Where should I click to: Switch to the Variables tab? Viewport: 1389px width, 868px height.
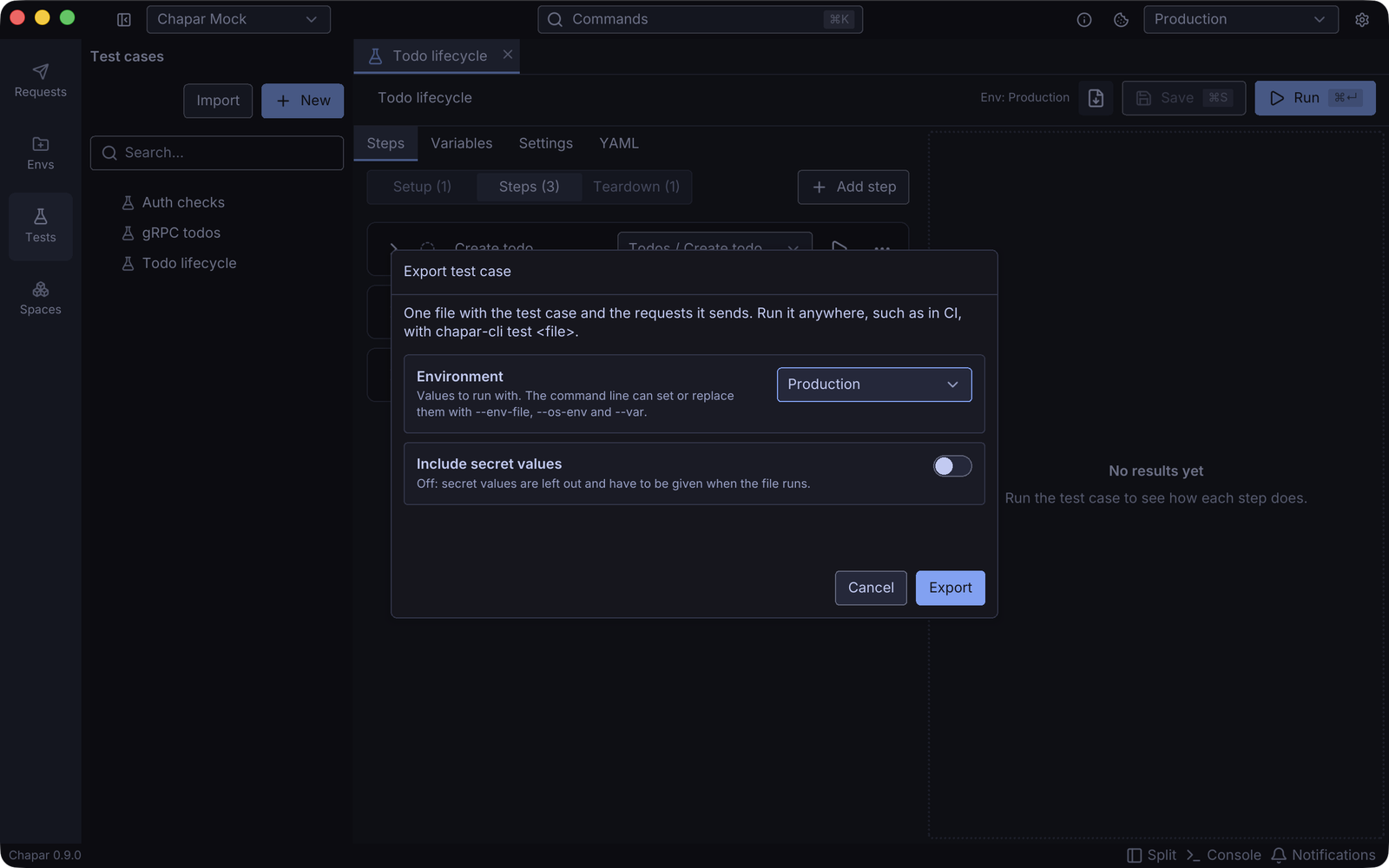[461, 143]
